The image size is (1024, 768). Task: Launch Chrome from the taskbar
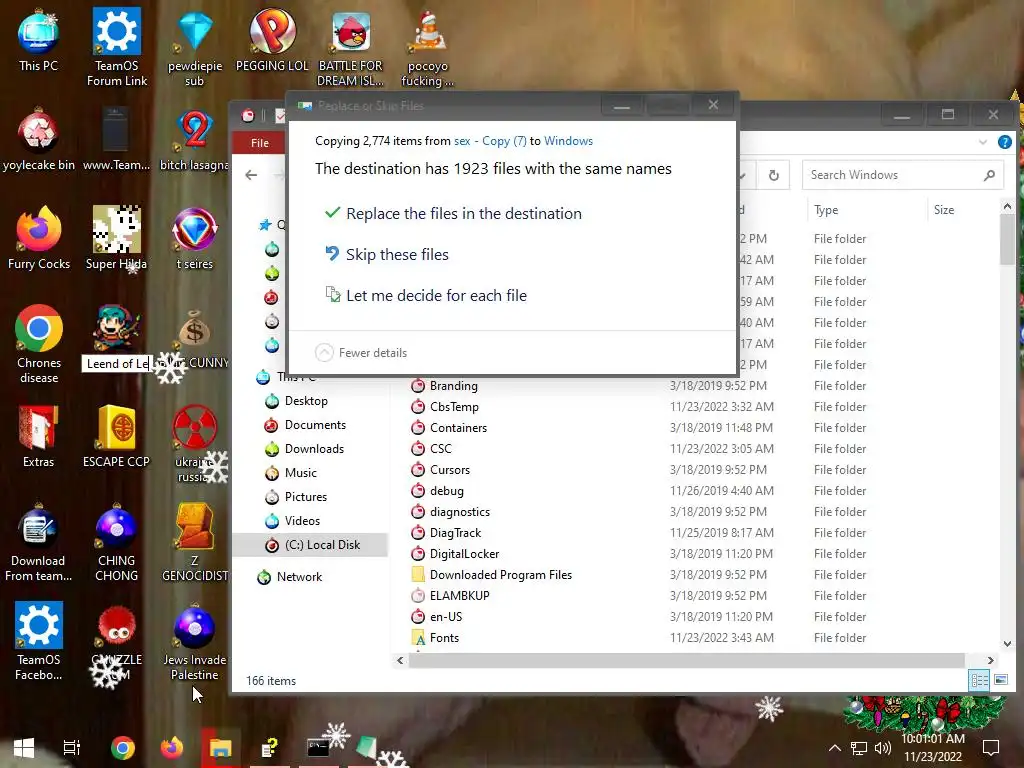122,748
